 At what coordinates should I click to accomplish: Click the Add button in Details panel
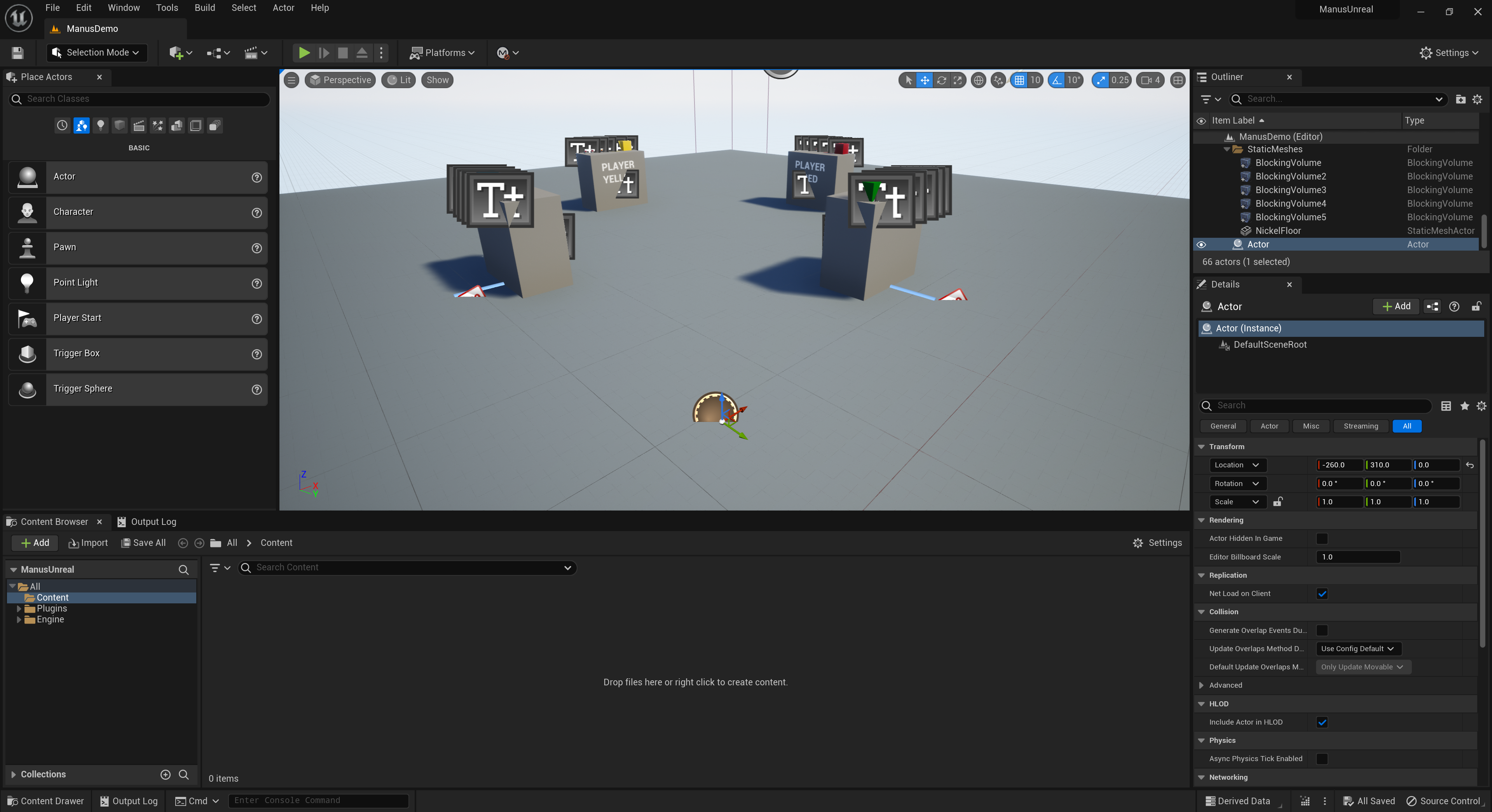1396,307
